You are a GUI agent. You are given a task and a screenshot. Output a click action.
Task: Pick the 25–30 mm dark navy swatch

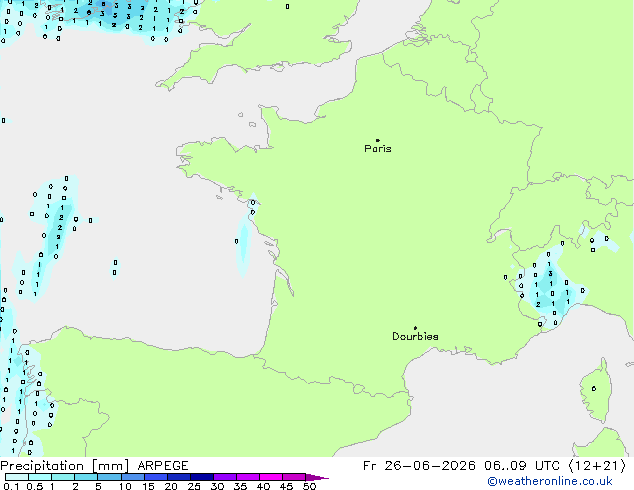[202, 477]
